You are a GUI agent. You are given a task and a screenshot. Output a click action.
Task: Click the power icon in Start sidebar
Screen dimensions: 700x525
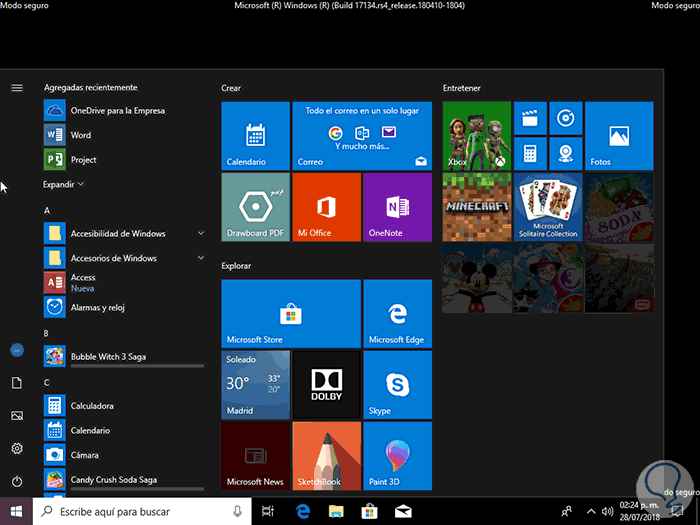[x=17, y=482]
